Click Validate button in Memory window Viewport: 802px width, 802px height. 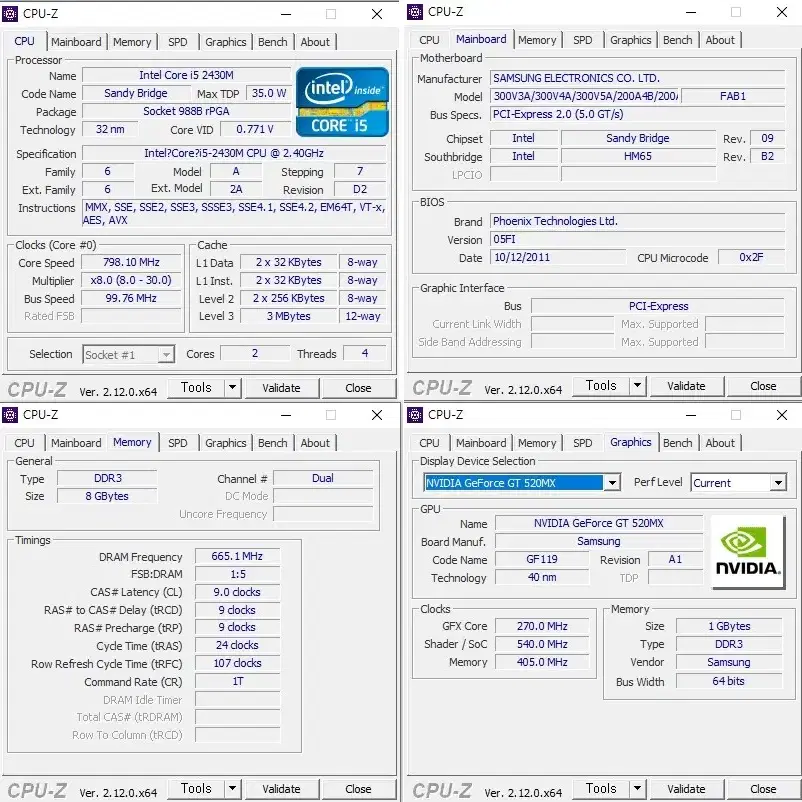(281, 789)
